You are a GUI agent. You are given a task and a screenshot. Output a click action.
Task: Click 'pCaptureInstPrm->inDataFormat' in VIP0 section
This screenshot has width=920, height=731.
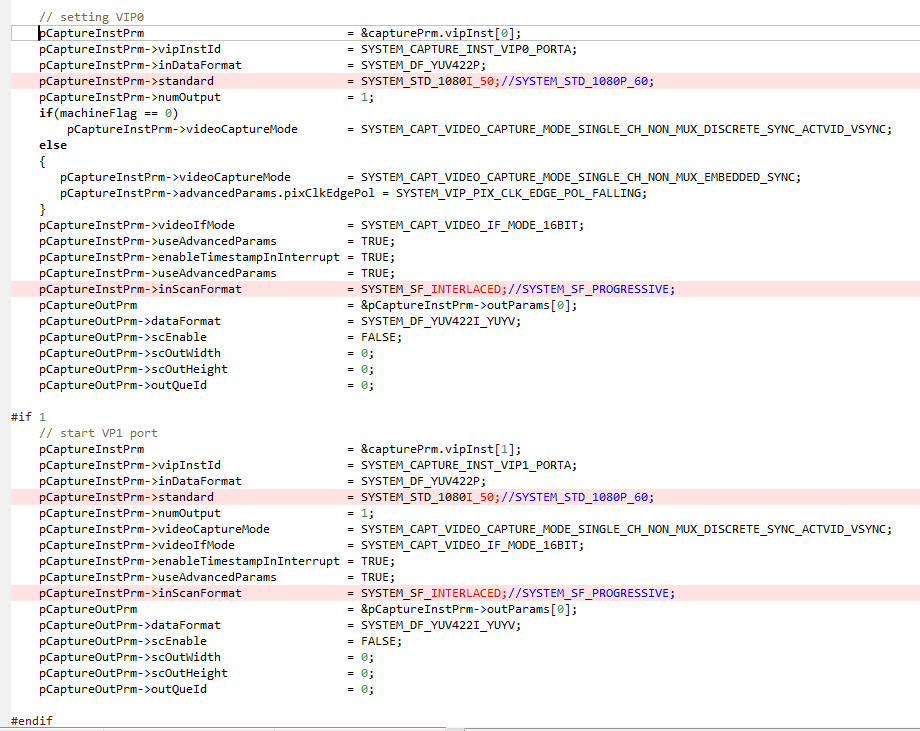(x=140, y=65)
